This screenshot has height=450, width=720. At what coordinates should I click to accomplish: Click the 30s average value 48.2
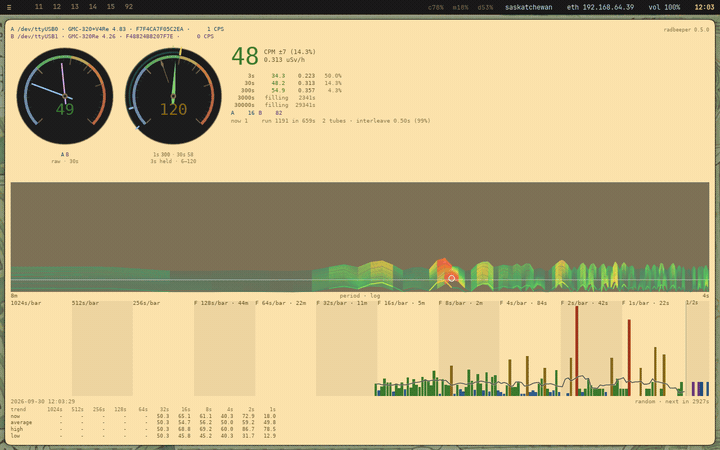278,83
